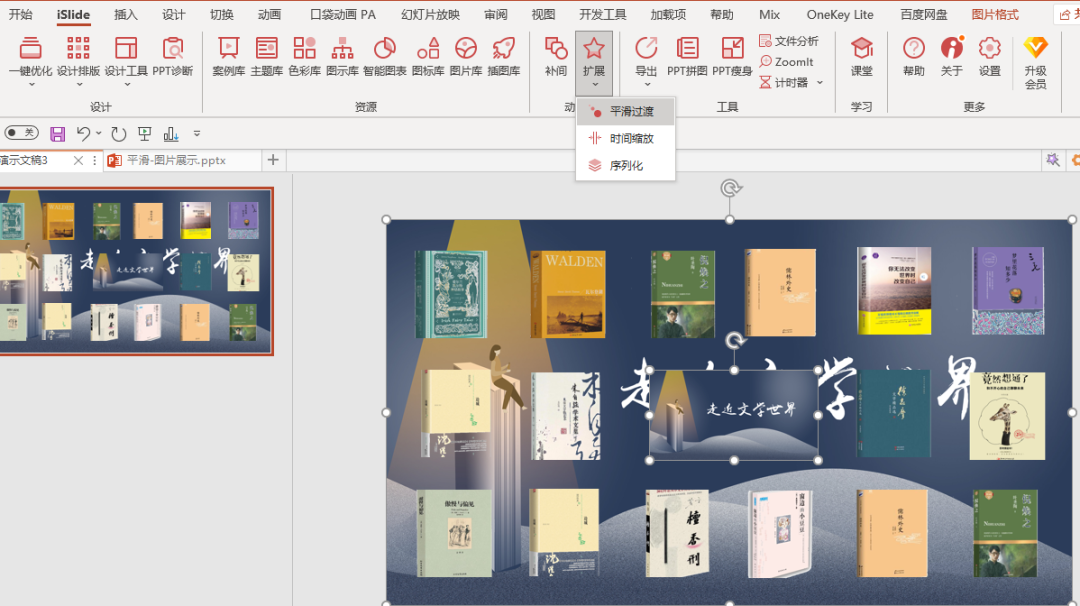Select 时间缩放 from the dropdown menu

(x=625, y=138)
